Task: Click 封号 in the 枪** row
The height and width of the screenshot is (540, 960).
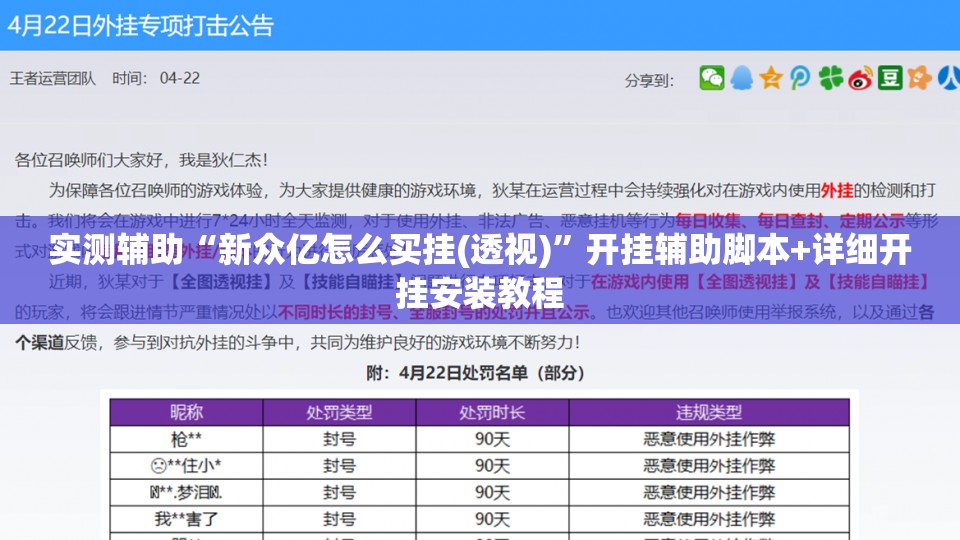Action: [x=339, y=439]
